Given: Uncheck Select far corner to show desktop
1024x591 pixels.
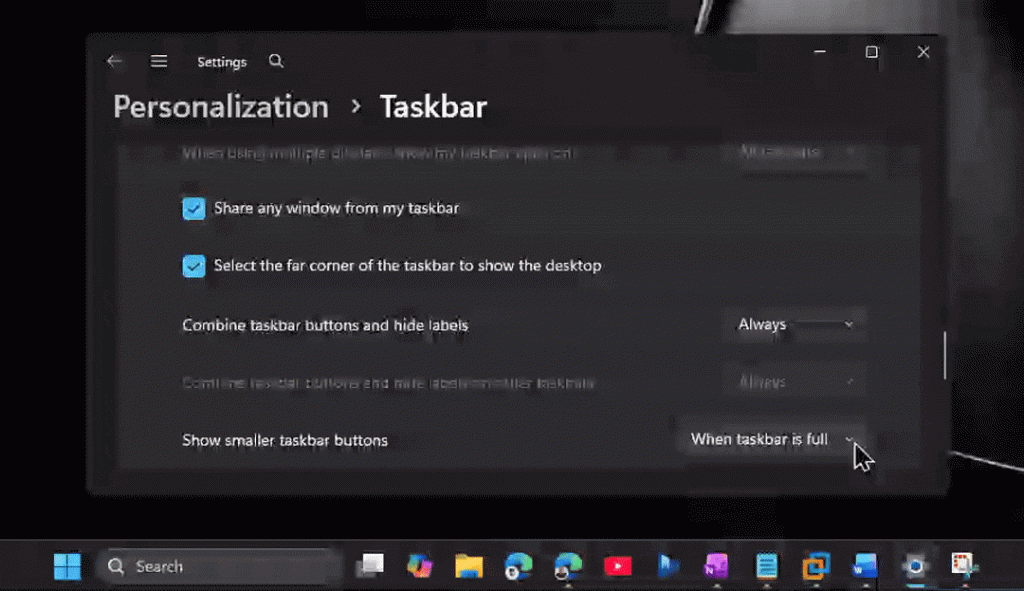Looking at the screenshot, I should click(193, 266).
